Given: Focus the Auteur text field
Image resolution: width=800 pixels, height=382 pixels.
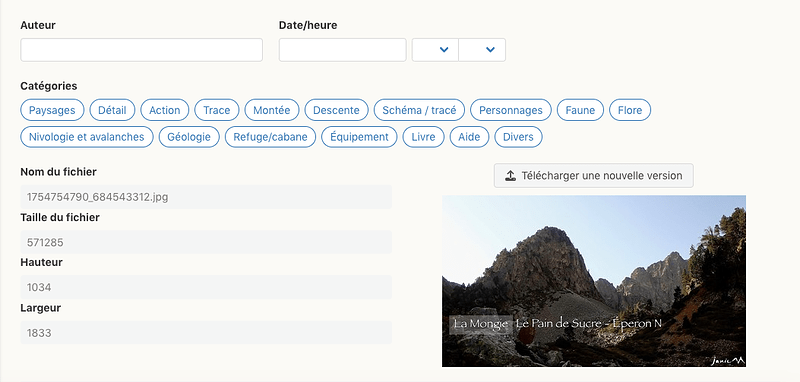Looking at the screenshot, I should click(x=141, y=50).
